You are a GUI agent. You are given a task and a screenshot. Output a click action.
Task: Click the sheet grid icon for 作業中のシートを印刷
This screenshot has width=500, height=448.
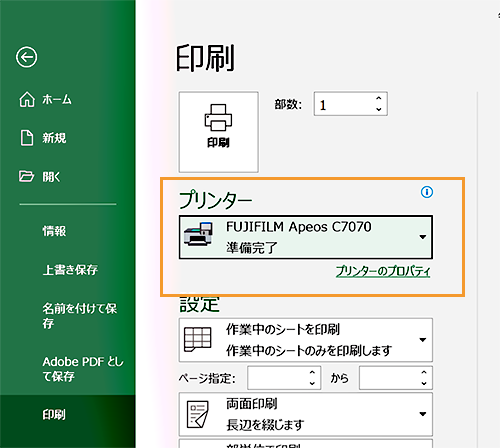pos(198,339)
